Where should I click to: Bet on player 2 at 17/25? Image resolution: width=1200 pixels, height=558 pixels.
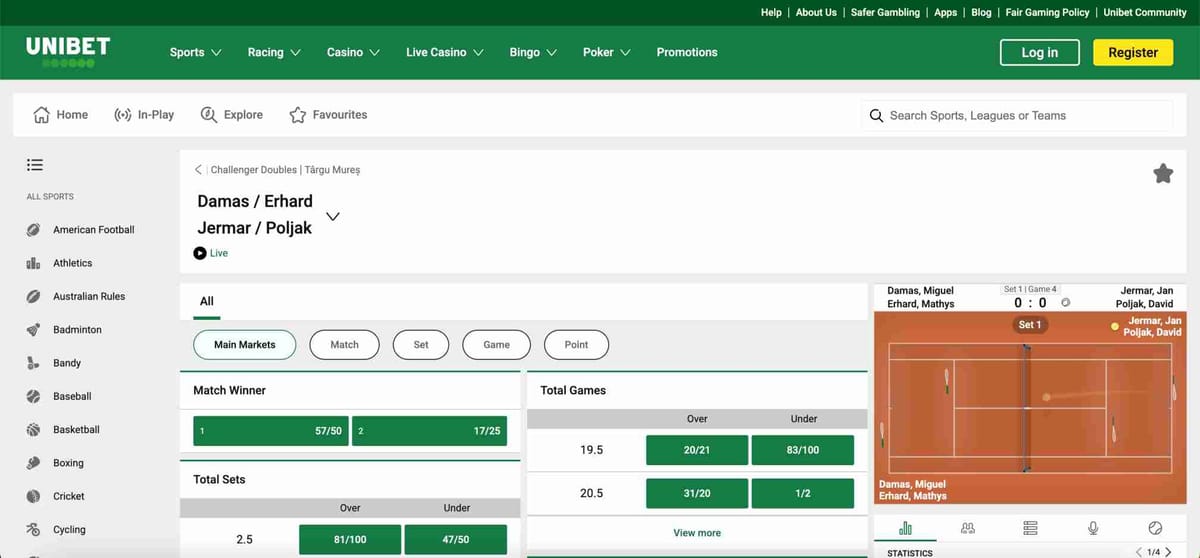(x=429, y=431)
